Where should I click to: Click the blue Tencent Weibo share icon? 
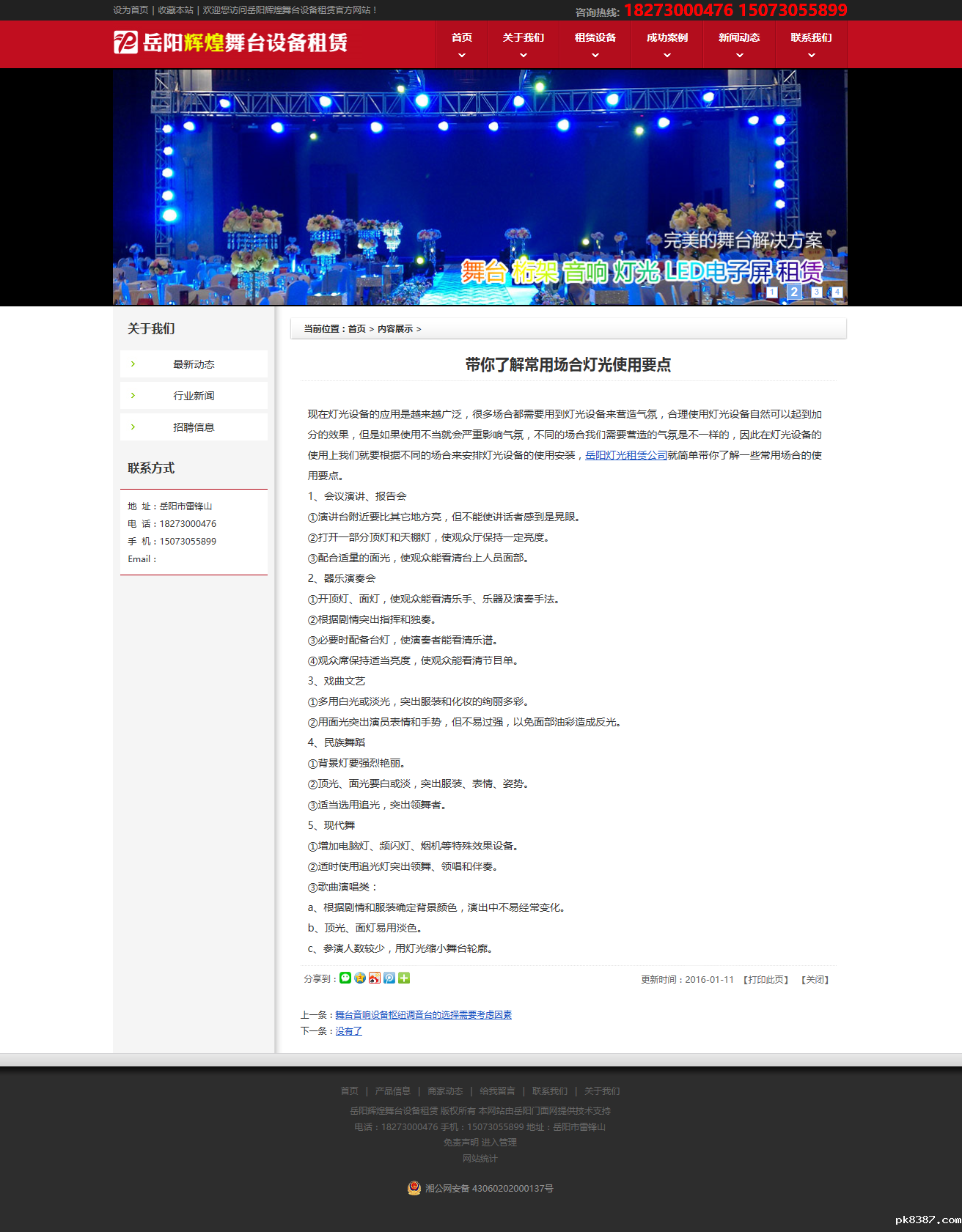389,978
